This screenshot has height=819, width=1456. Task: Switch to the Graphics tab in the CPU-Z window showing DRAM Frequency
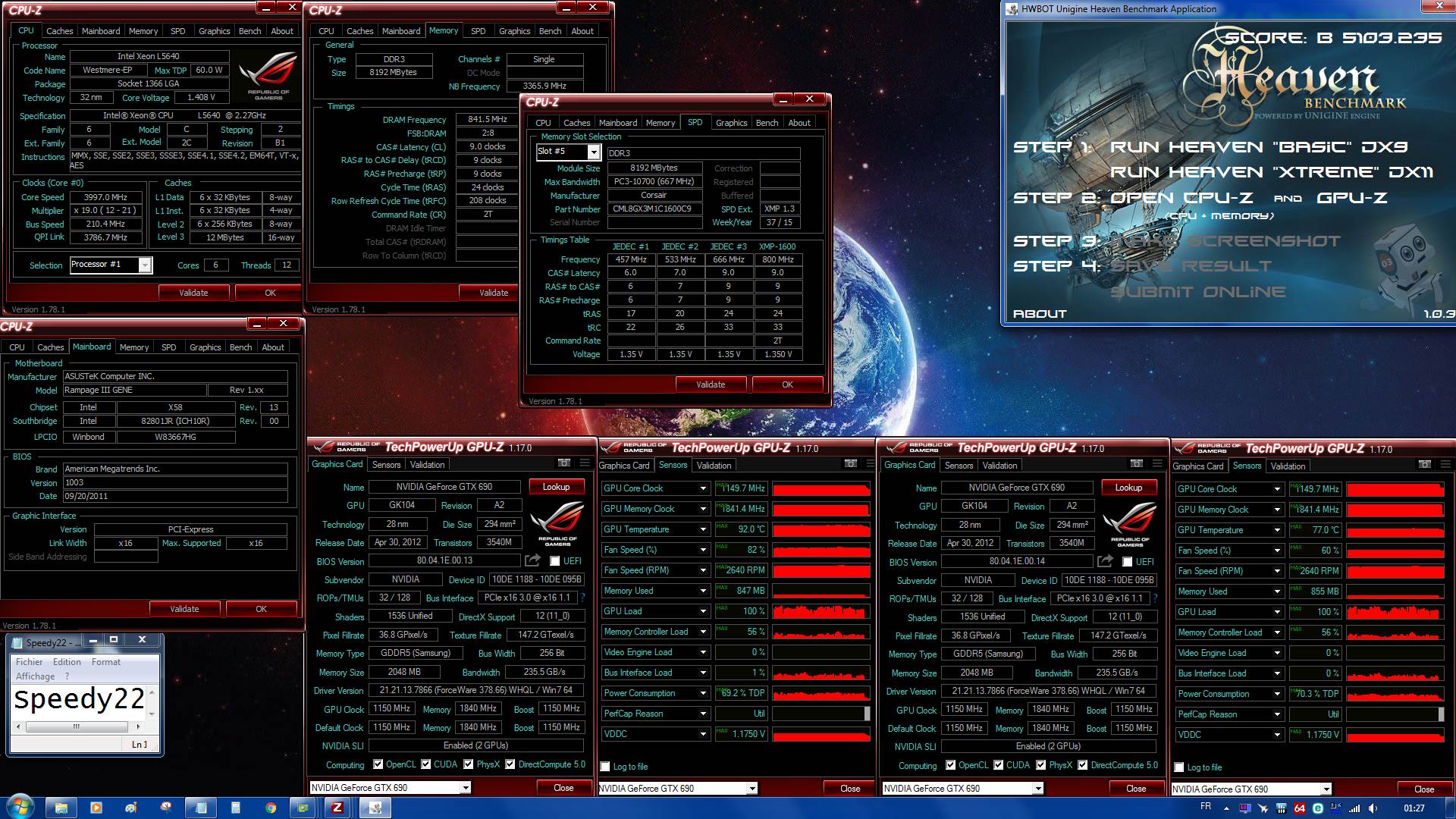514,31
